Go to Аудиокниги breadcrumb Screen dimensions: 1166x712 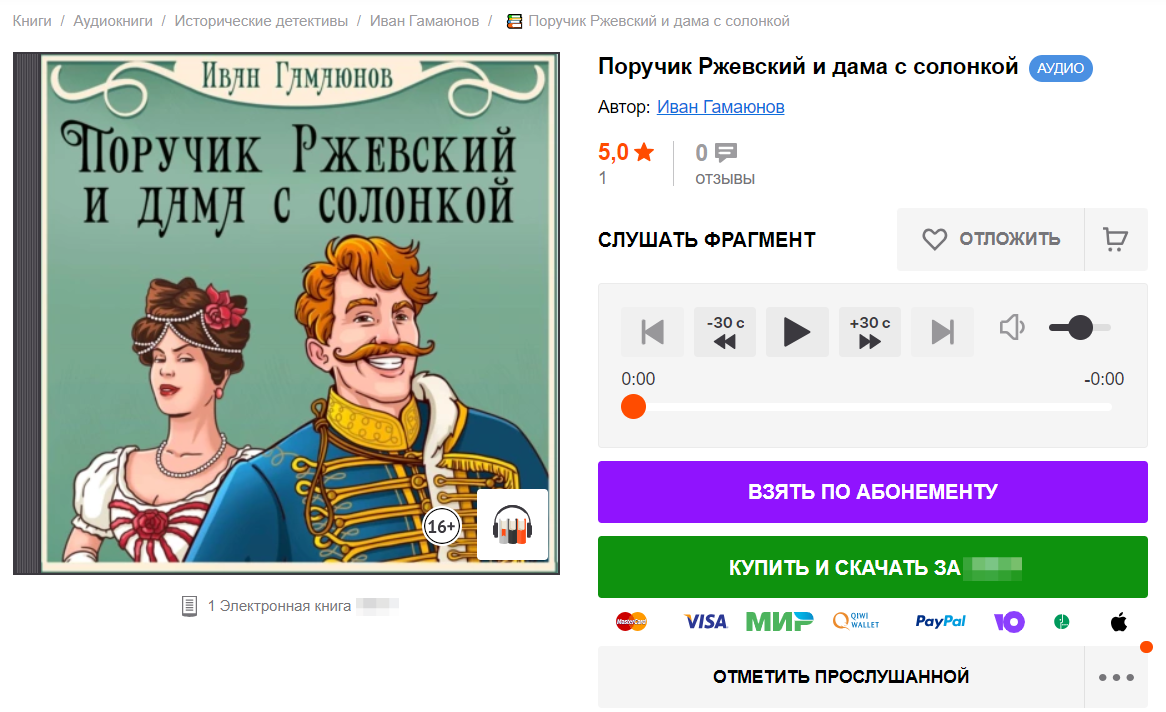(113, 21)
